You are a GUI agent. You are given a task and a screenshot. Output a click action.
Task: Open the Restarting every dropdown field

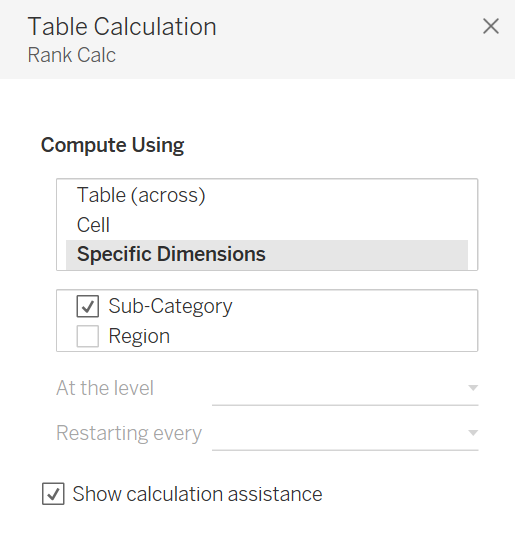click(345, 433)
